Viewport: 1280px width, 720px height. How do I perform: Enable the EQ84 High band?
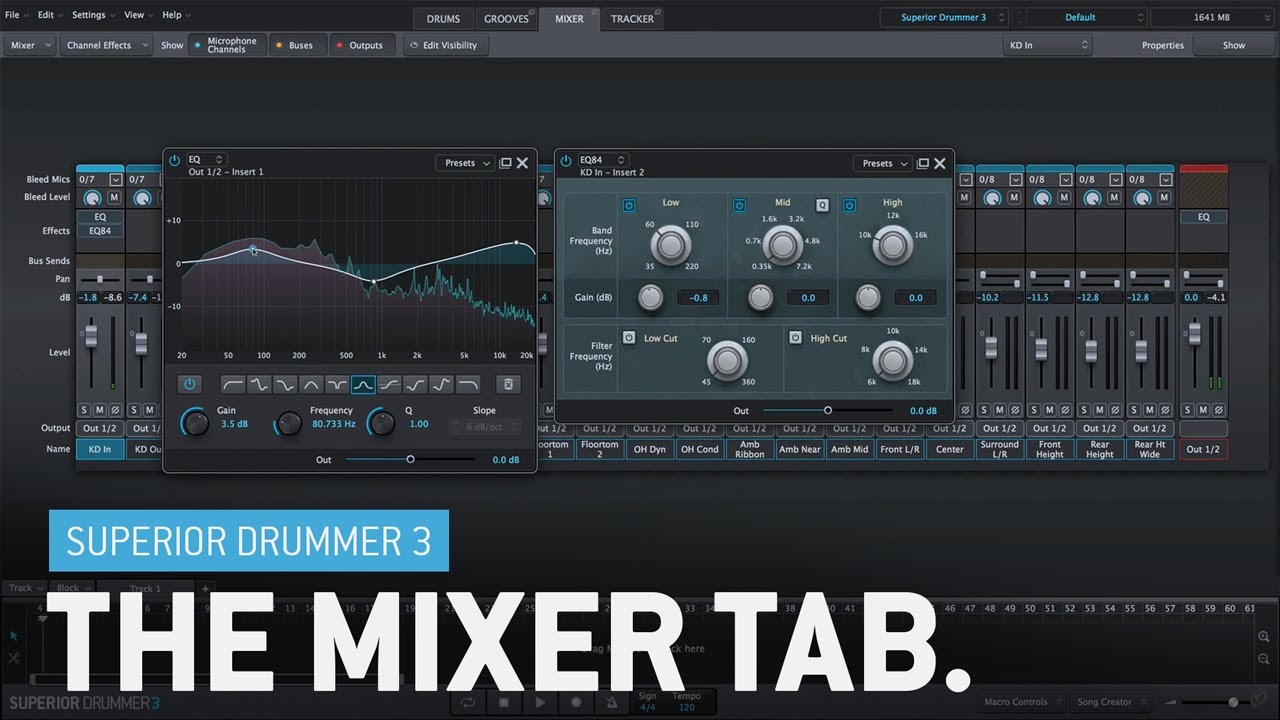(849, 205)
